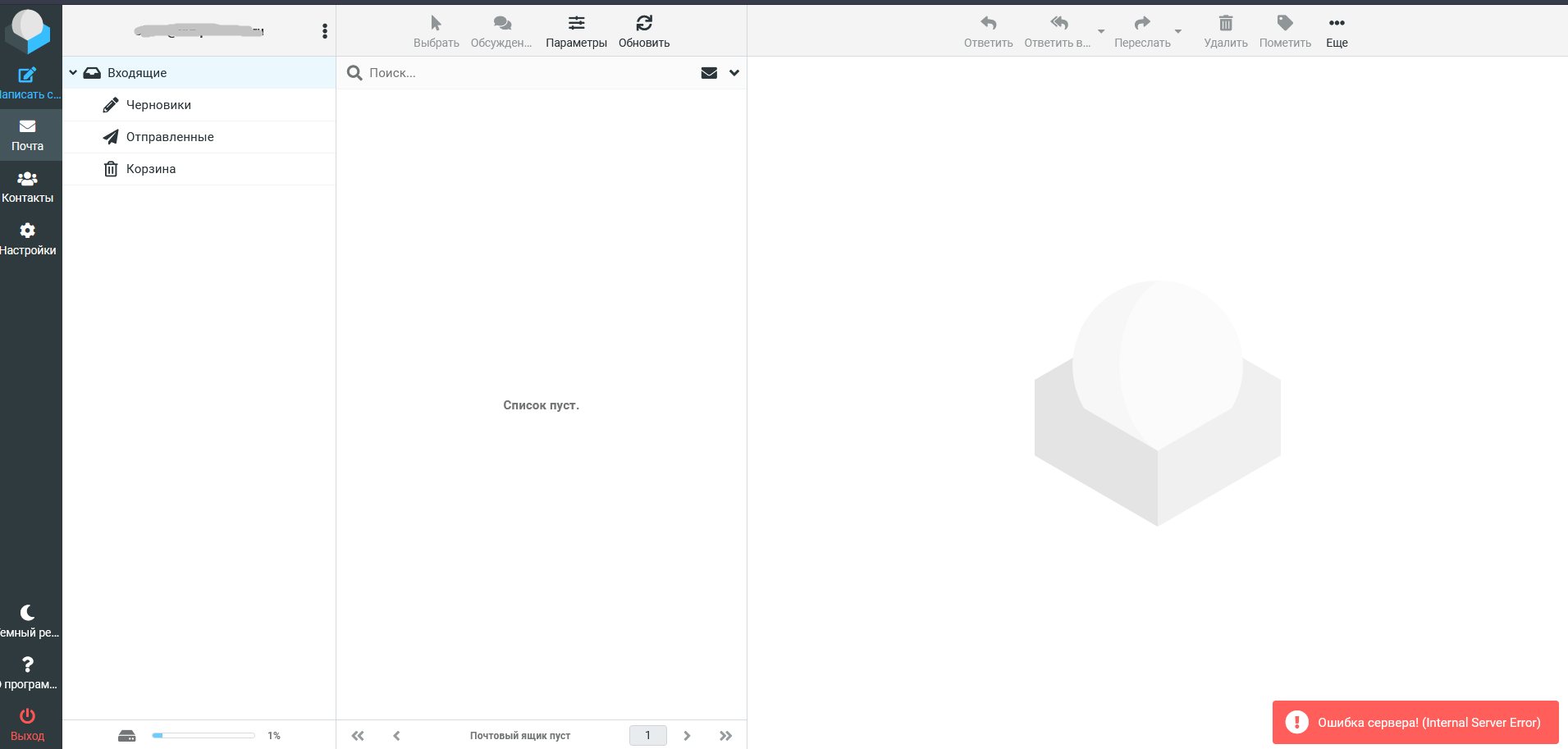Viewport: 1568px width, 749px height.
Task: Click the Еще three dots icon
Action: (x=1336, y=24)
